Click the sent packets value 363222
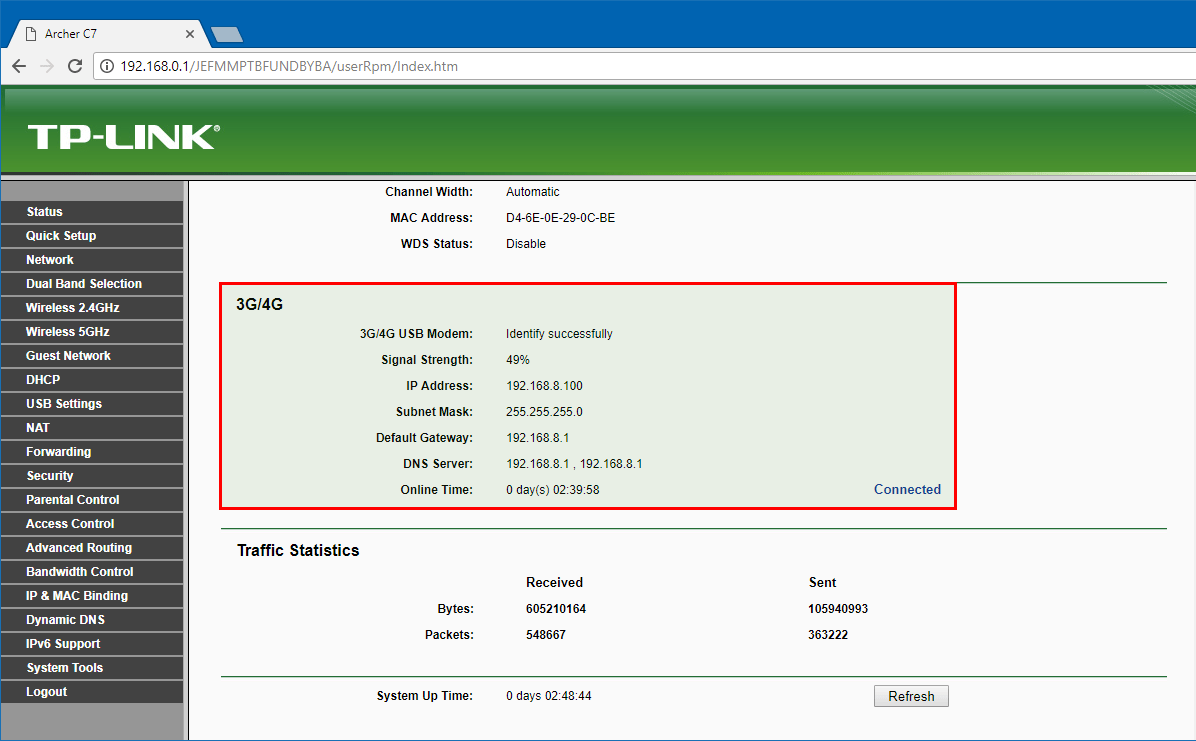This screenshot has width=1196, height=741. point(828,635)
